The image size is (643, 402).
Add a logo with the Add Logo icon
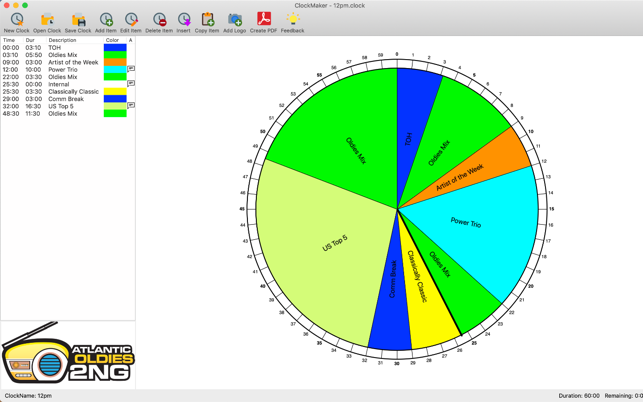click(234, 21)
